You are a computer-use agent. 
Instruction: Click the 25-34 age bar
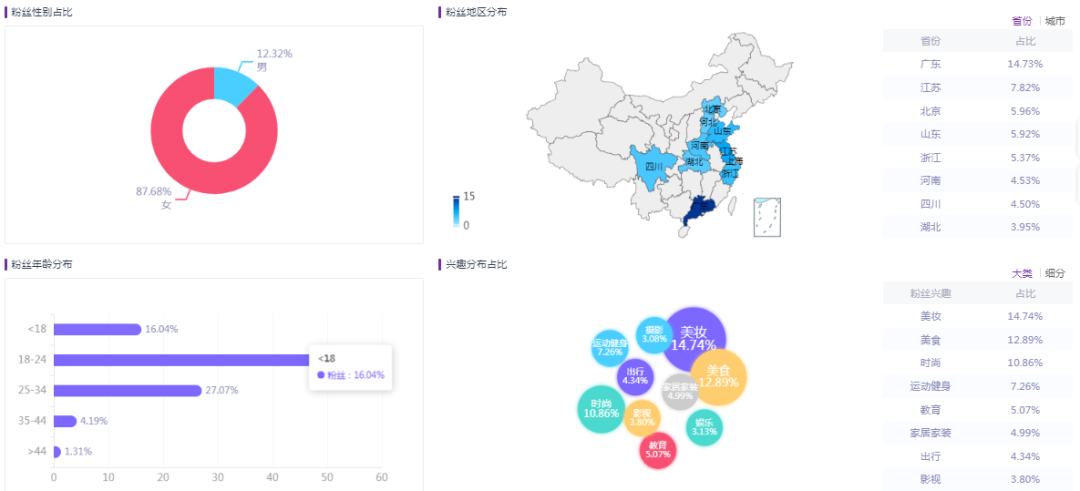127,390
